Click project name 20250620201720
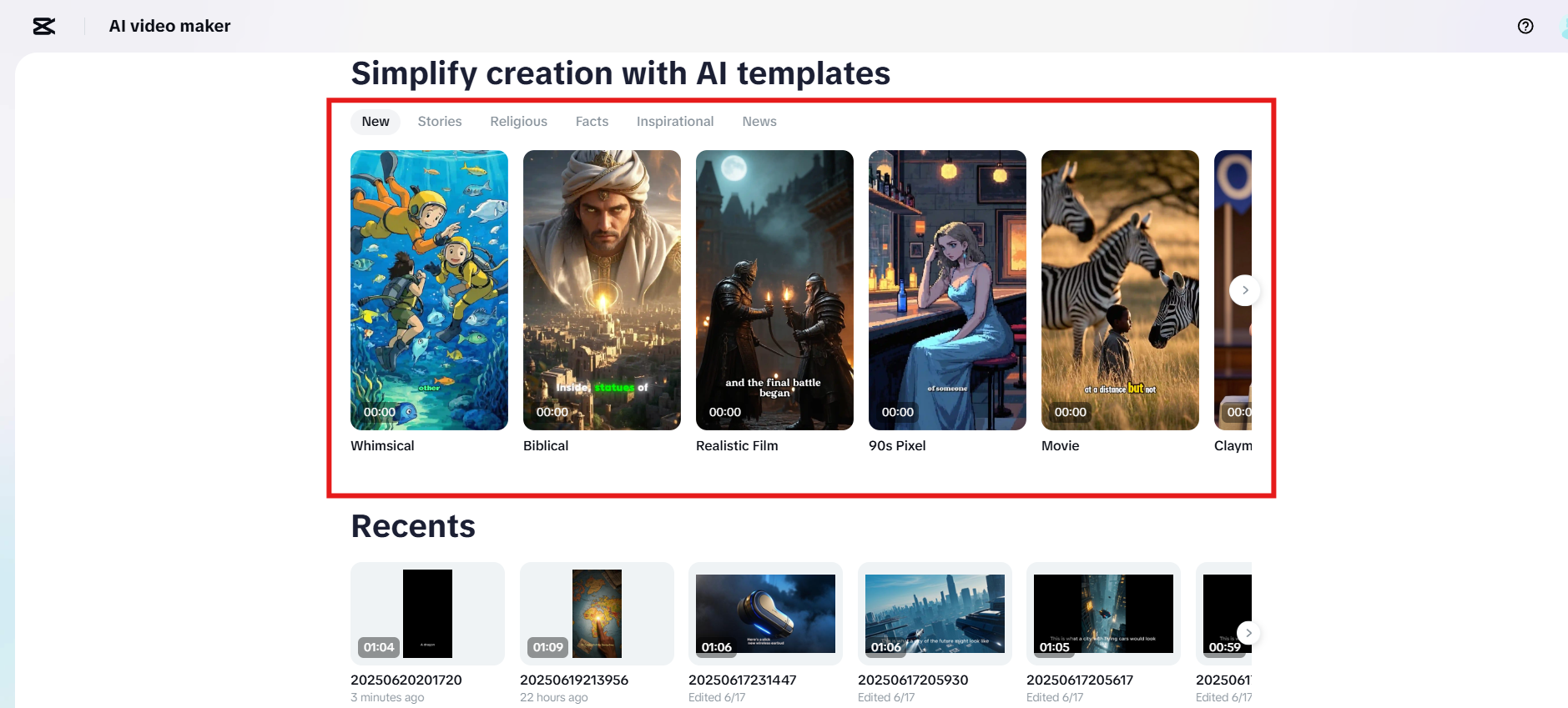The image size is (1568, 708). pos(406,680)
